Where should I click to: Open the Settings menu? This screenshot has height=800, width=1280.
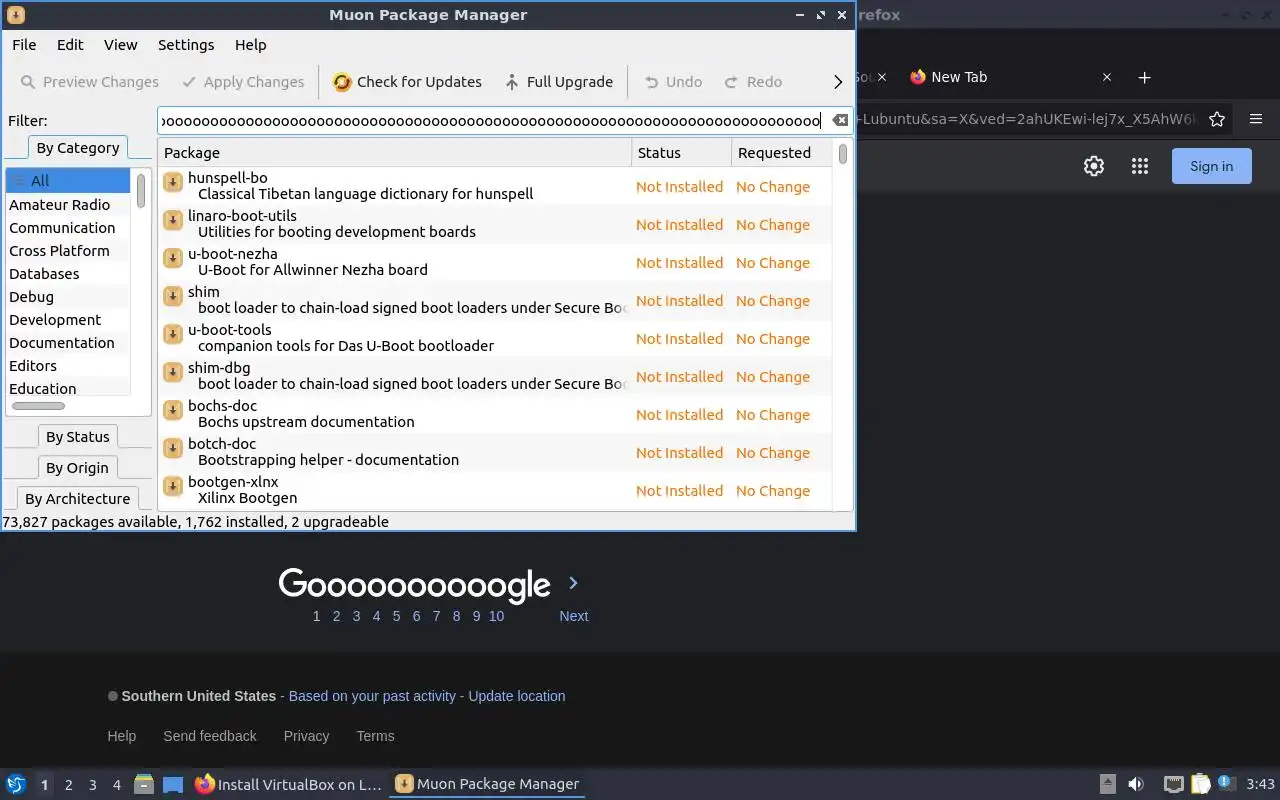coord(186,45)
